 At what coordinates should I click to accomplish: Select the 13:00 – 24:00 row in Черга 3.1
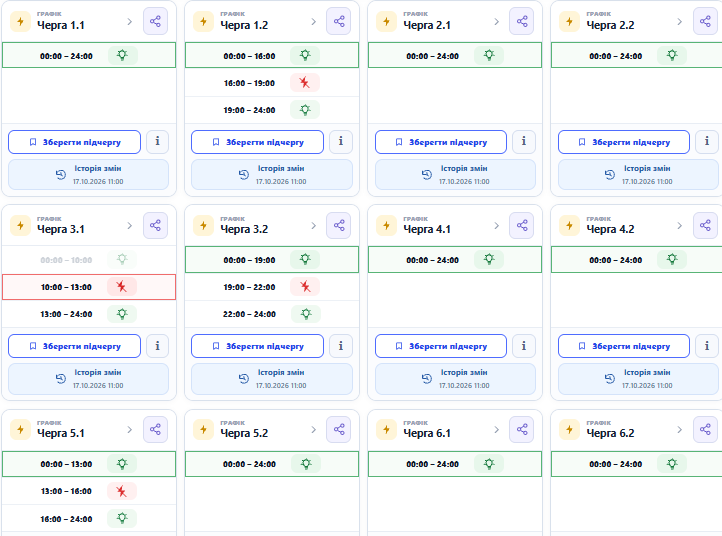pos(89,314)
